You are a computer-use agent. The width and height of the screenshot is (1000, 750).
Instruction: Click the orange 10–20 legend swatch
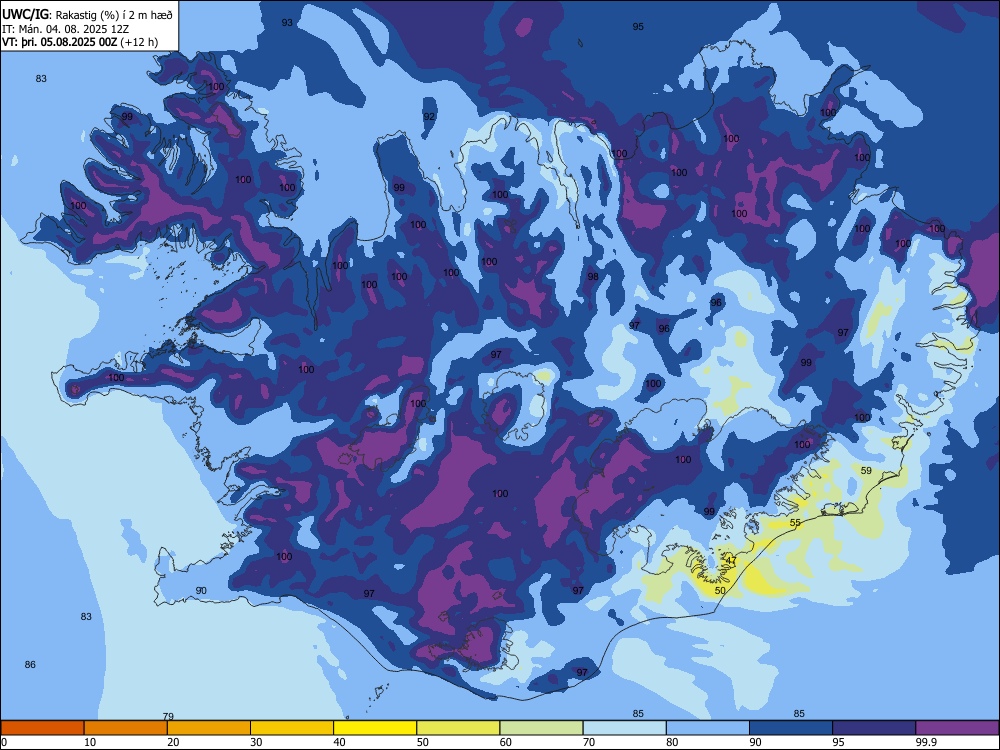[126, 728]
